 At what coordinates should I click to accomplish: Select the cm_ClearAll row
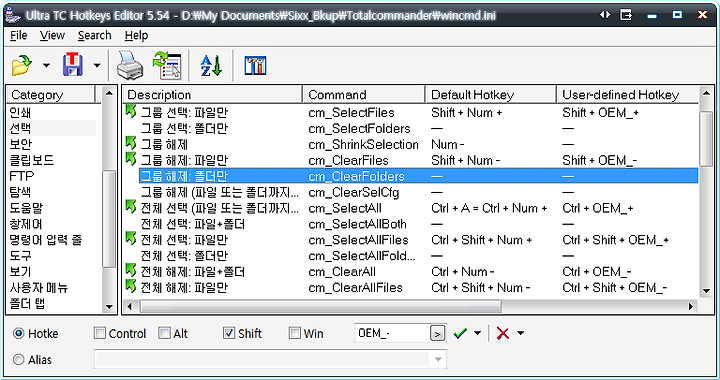[x=411, y=272]
